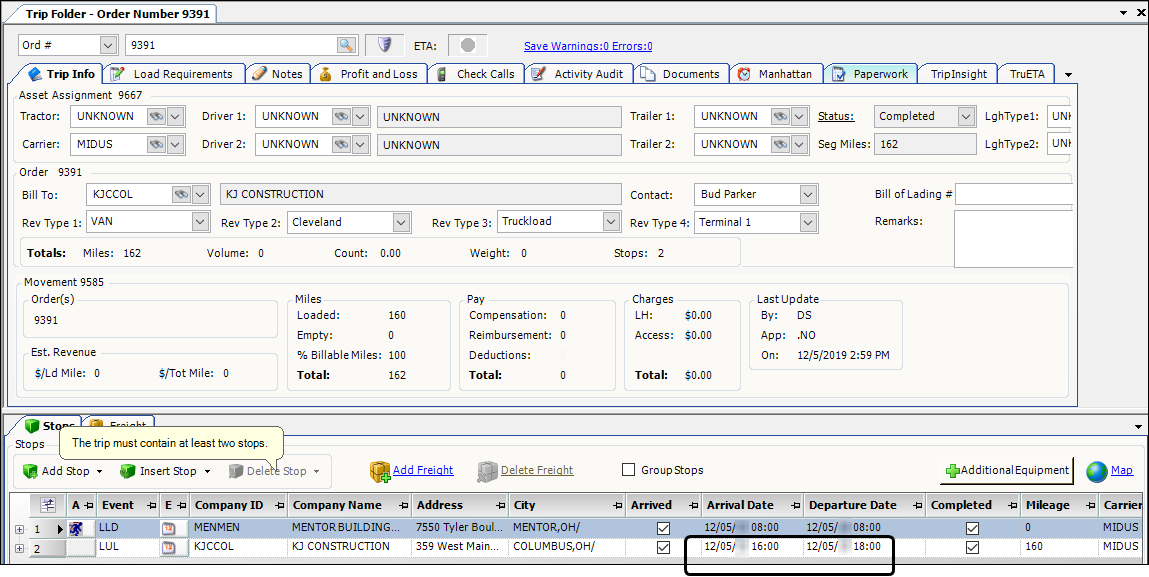
Task: Toggle Completed checkbox for the Columbus stop
Action: point(972,547)
